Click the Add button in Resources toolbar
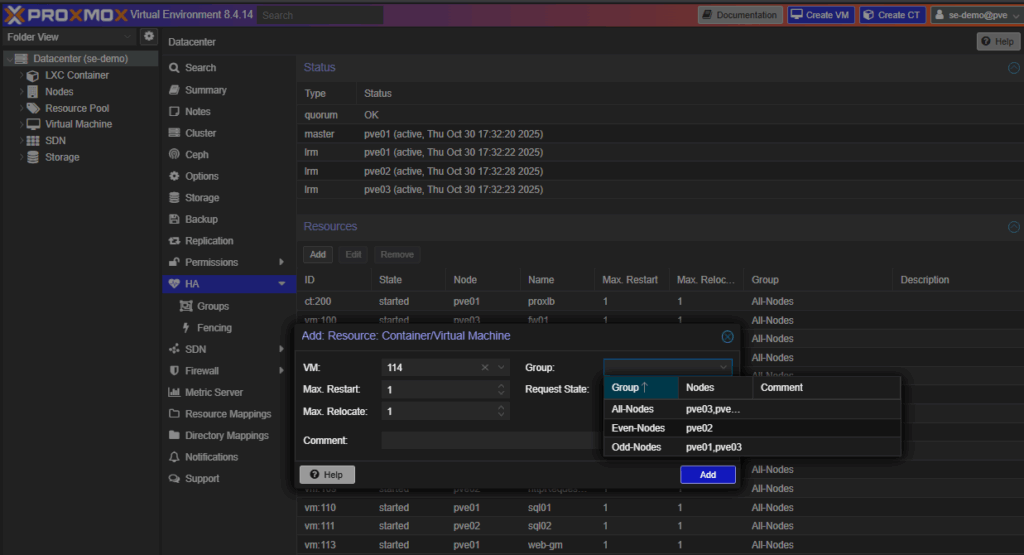 (317, 255)
